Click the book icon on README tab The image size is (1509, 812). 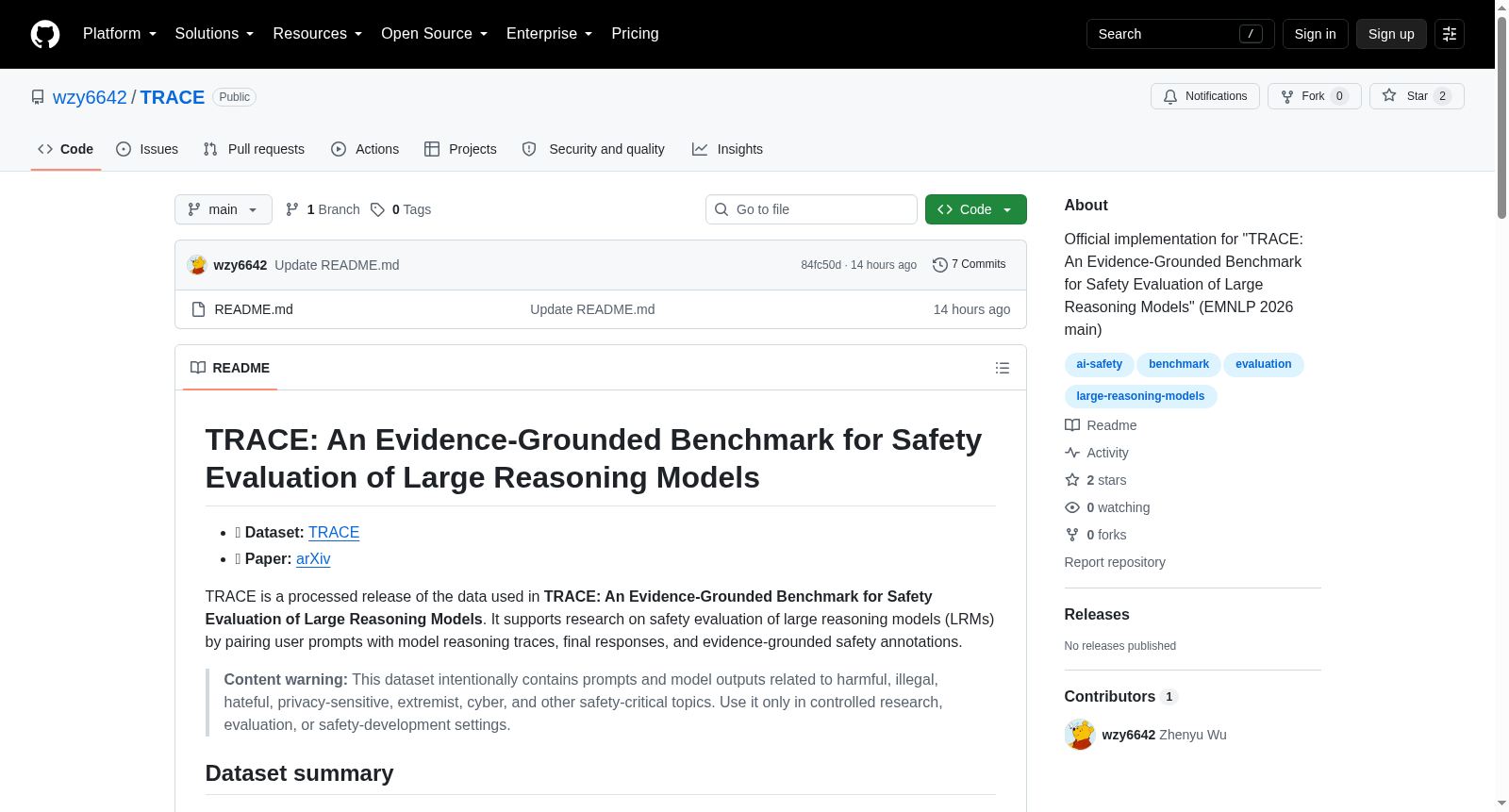pyautogui.click(x=198, y=368)
